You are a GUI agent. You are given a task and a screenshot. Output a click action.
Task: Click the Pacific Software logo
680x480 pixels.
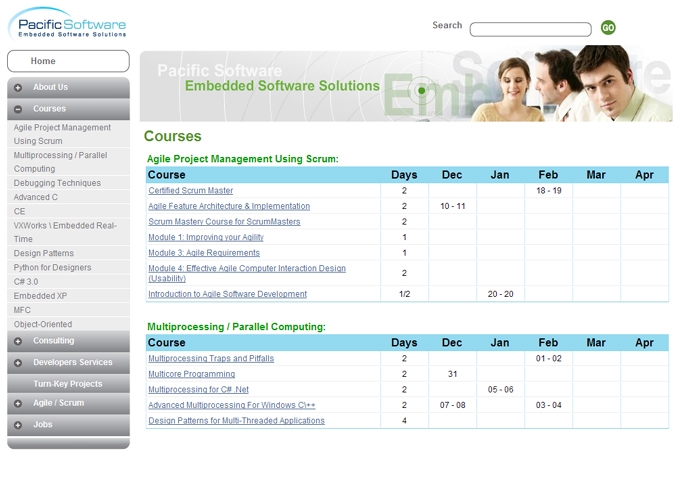pos(68,25)
